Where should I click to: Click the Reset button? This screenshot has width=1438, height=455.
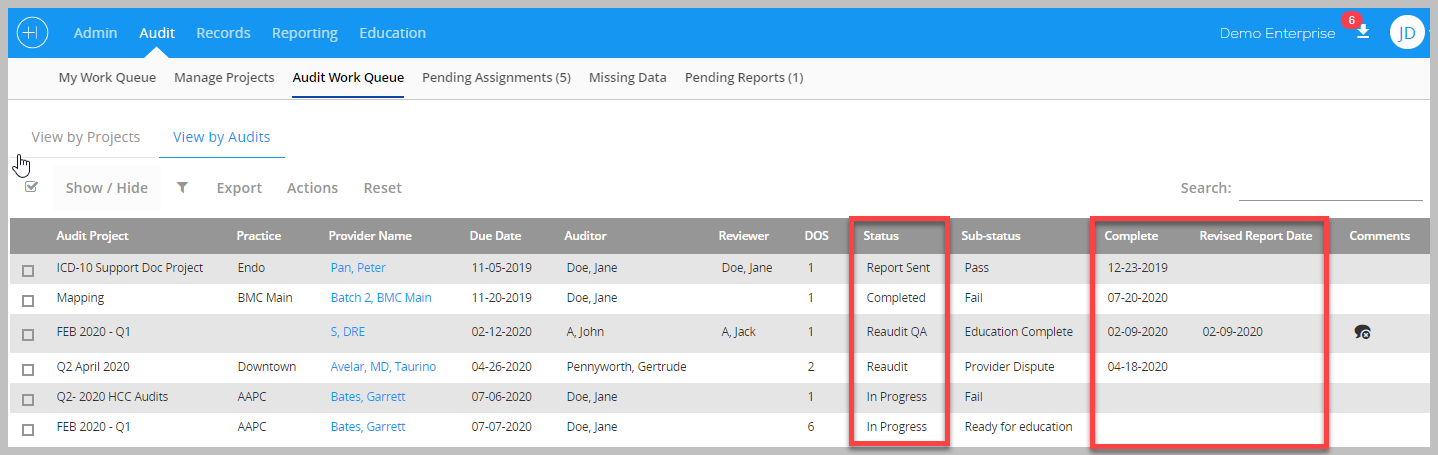[382, 188]
